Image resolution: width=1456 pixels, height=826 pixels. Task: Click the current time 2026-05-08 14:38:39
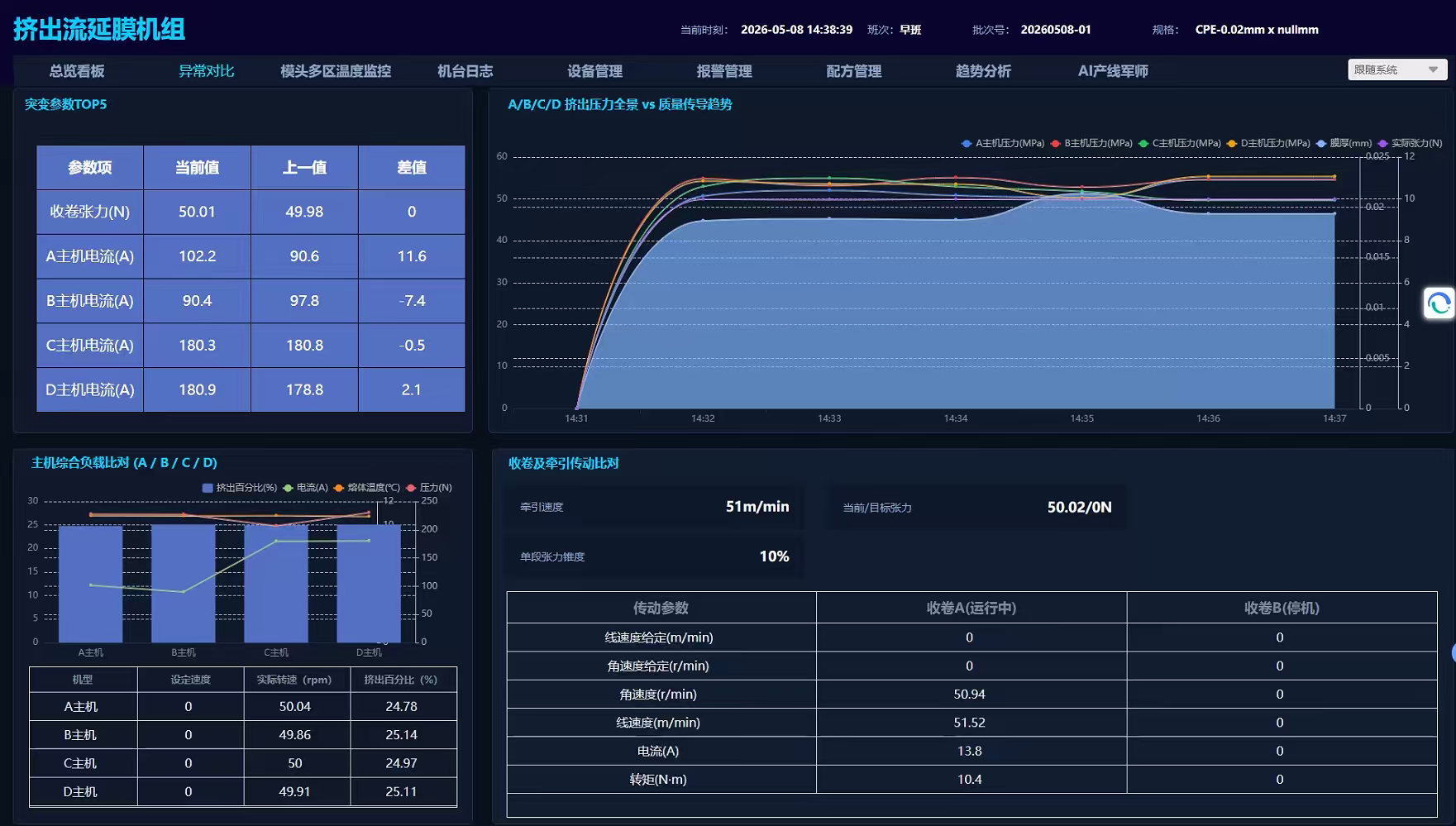(x=796, y=30)
